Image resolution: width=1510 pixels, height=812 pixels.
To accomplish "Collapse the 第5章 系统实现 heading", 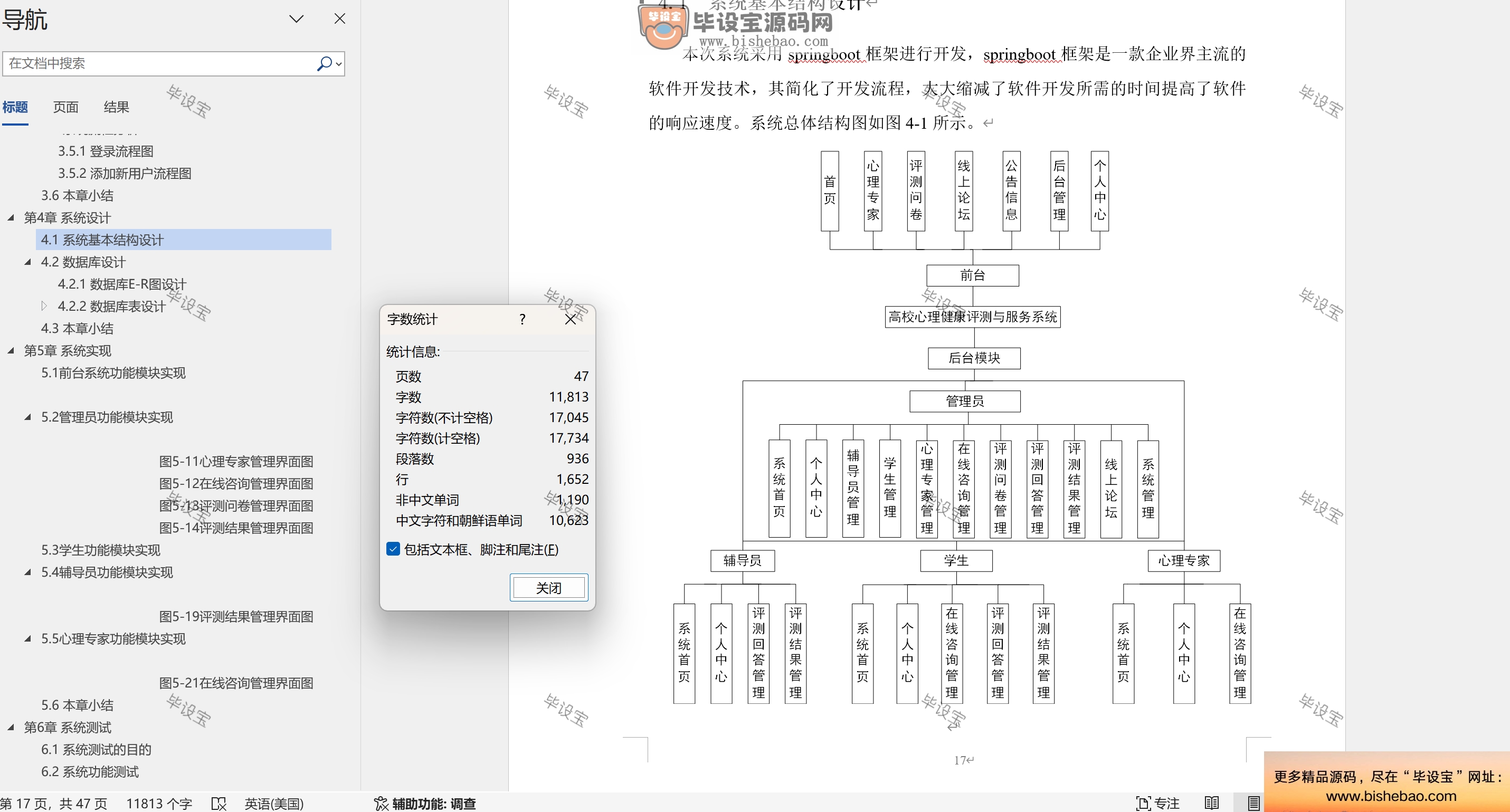I will click(x=11, y=351).
